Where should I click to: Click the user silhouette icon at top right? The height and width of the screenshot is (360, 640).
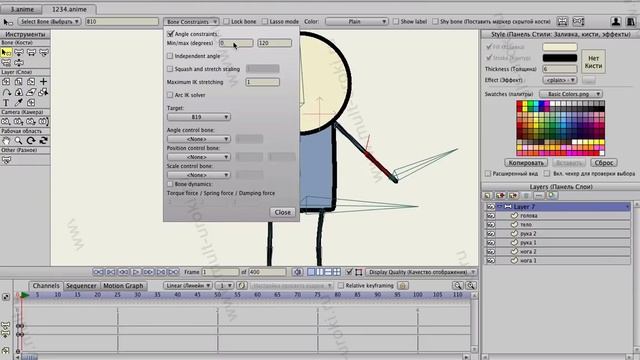(616, 22)
